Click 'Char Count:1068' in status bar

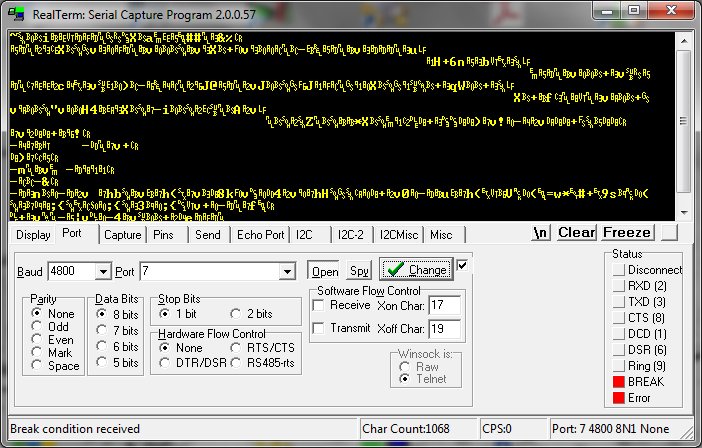(x=406, y=429)
